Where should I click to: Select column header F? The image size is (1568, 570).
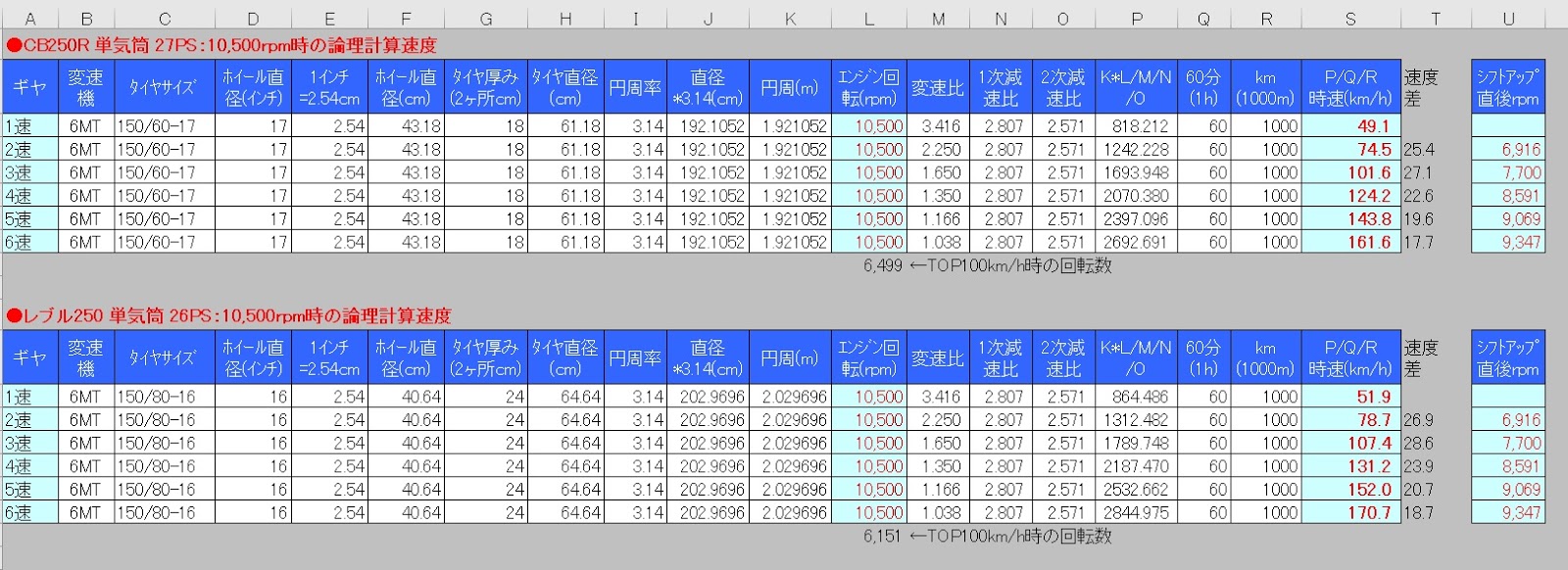406,19
